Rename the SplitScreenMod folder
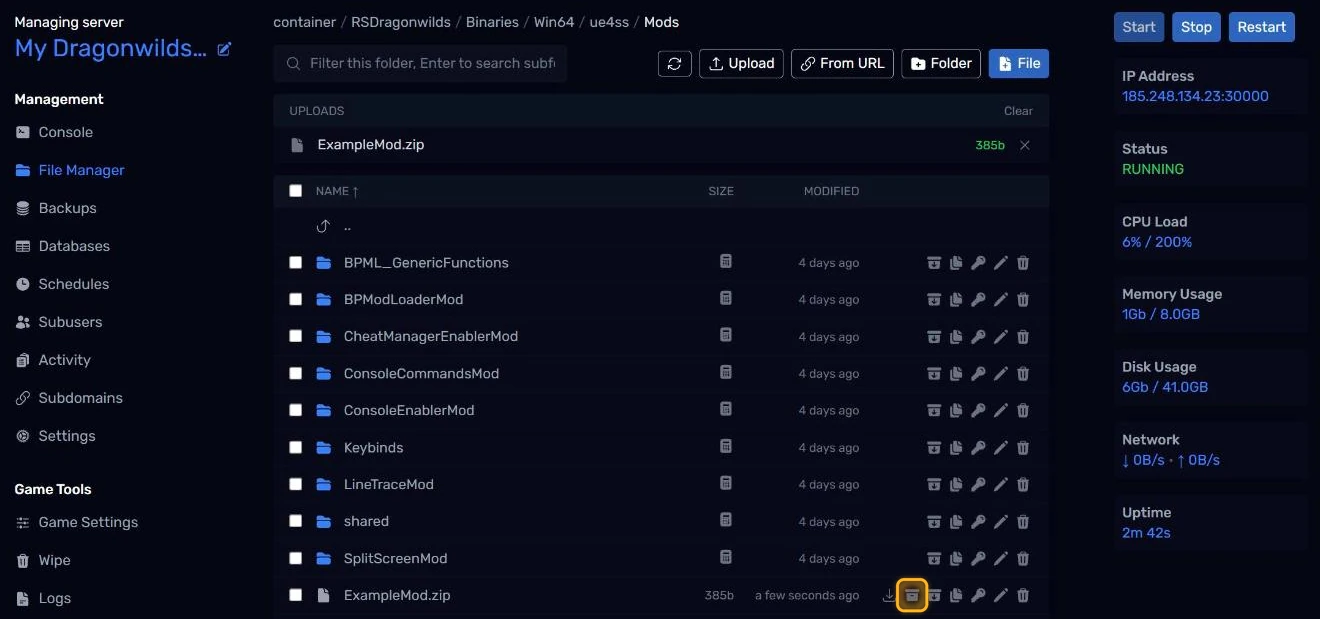Image resolution: width=1320 pixels, height=619 pixels. (1000, 559)
